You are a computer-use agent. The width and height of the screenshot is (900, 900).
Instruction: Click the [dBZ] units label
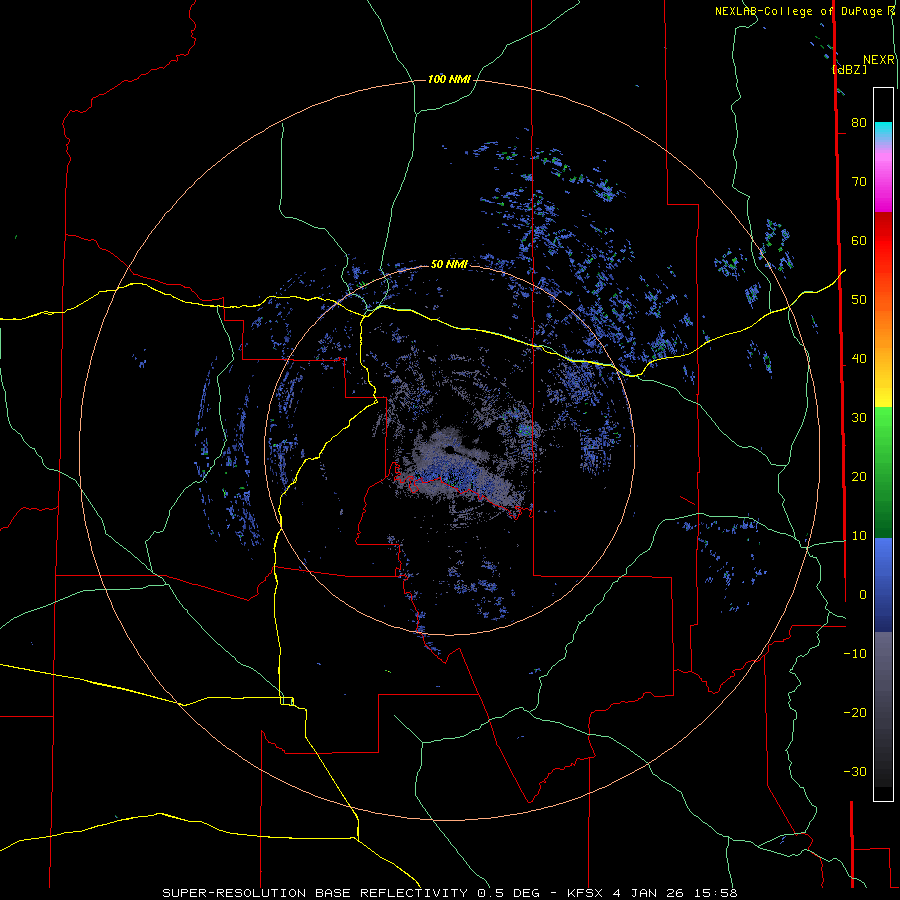click(849, 69)
